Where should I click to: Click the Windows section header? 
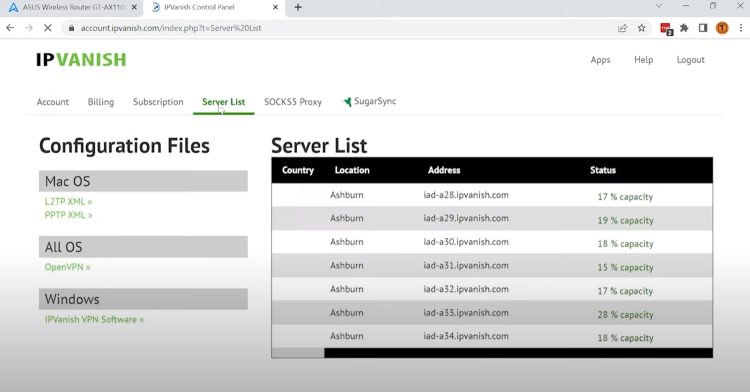[x=143, y=299]
